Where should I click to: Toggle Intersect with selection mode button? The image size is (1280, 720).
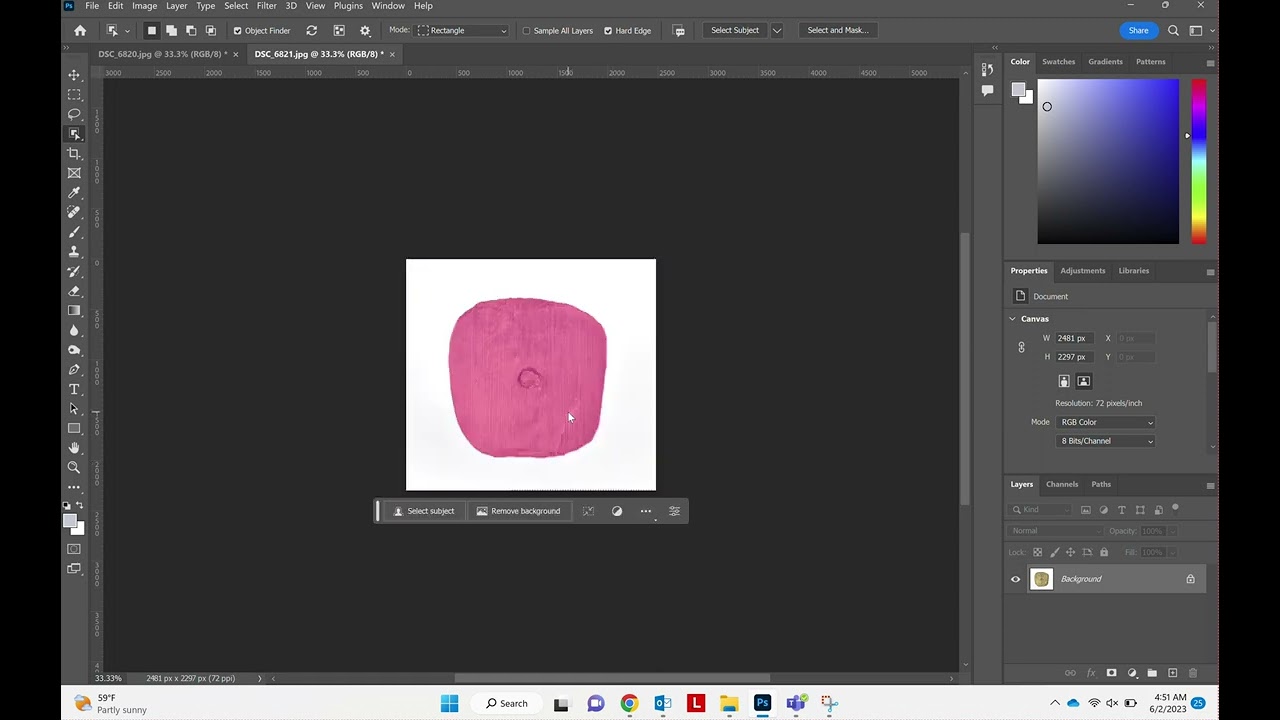pyautogui.click(x=211, y=30)
